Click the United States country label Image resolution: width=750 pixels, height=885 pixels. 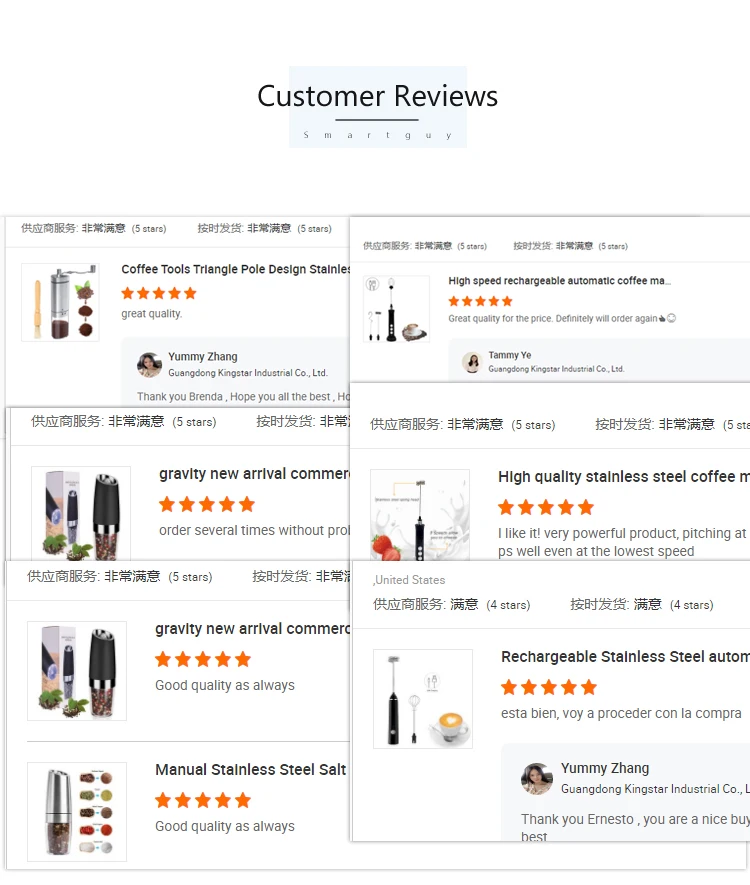tap(409, 580)
